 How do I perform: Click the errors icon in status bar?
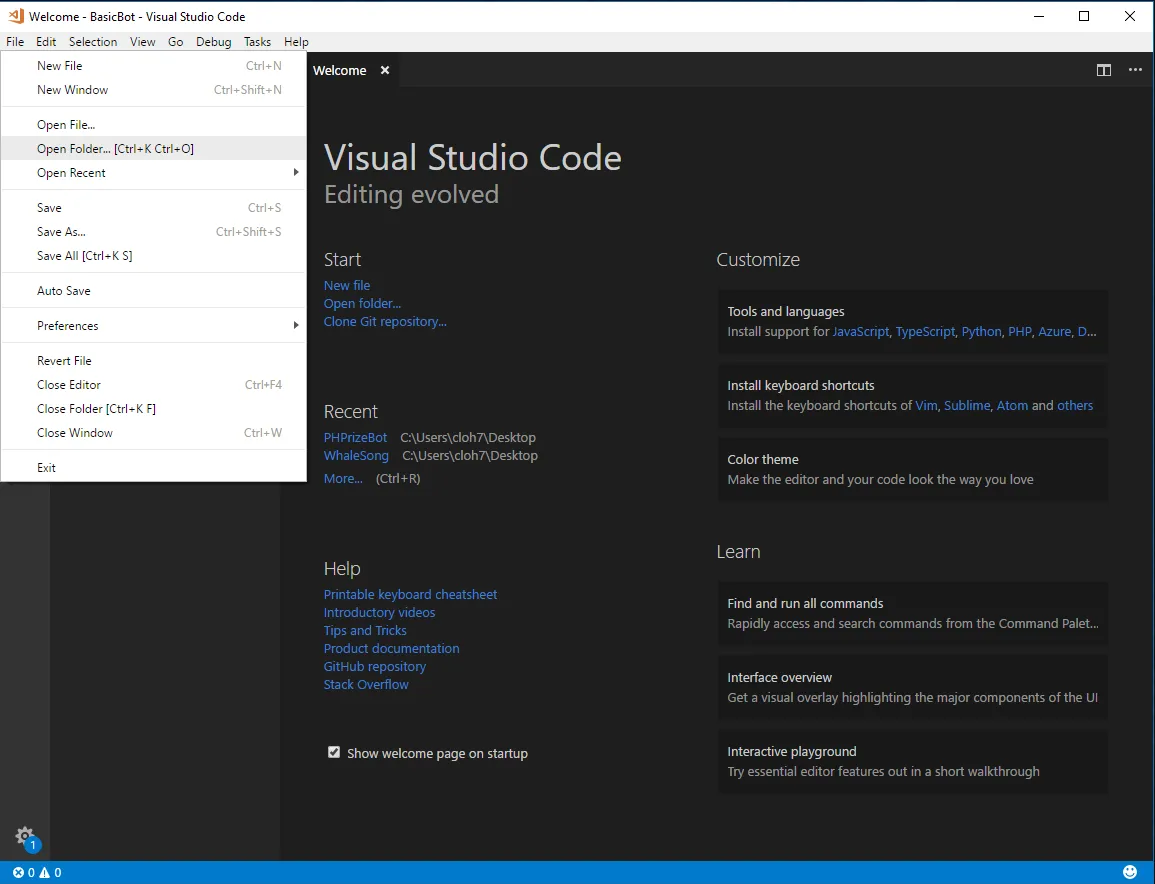pos(18,872)
